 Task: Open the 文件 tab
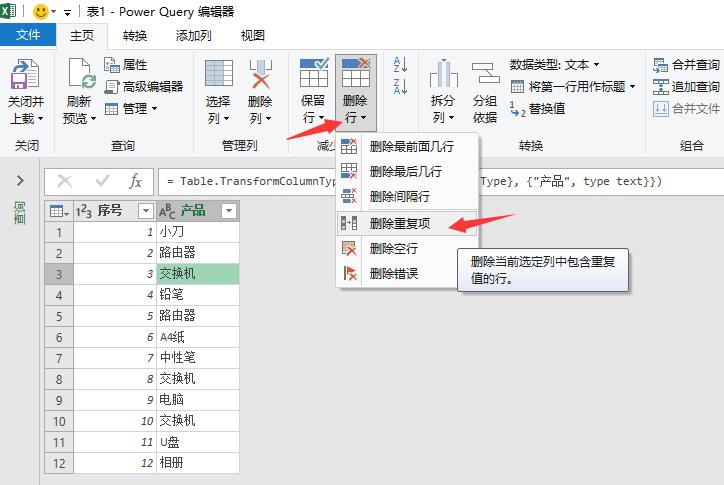click(x=28, y=35)
